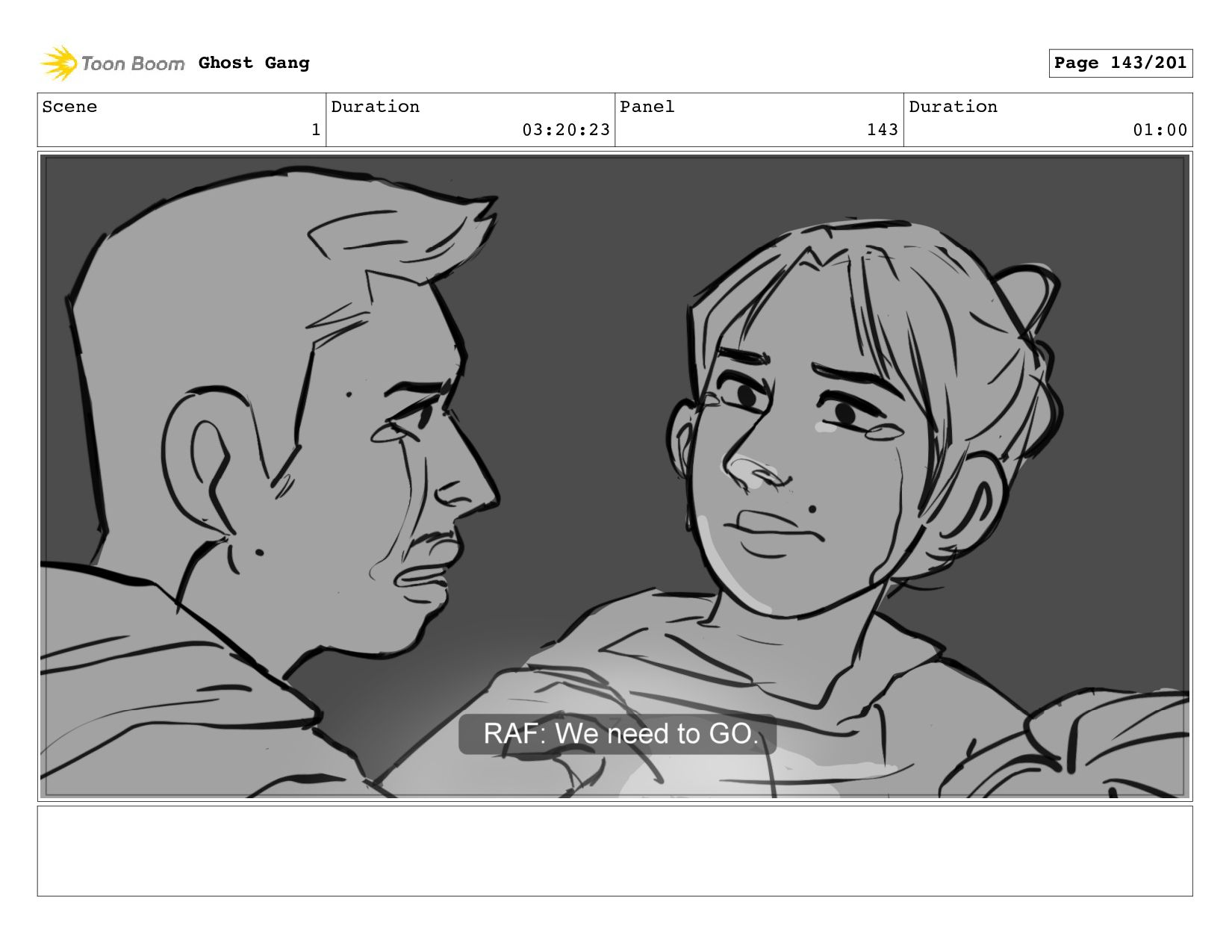The height and width of the screenshot is (952, 1232).
Task: Click the panel number value '143'
Action: [x=883, y=130]
